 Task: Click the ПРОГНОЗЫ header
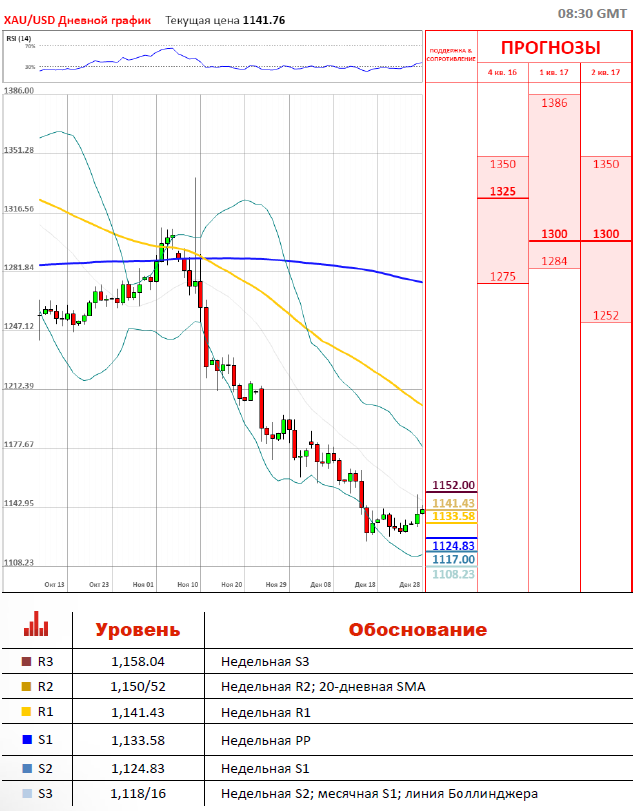(x=550, y=48)
